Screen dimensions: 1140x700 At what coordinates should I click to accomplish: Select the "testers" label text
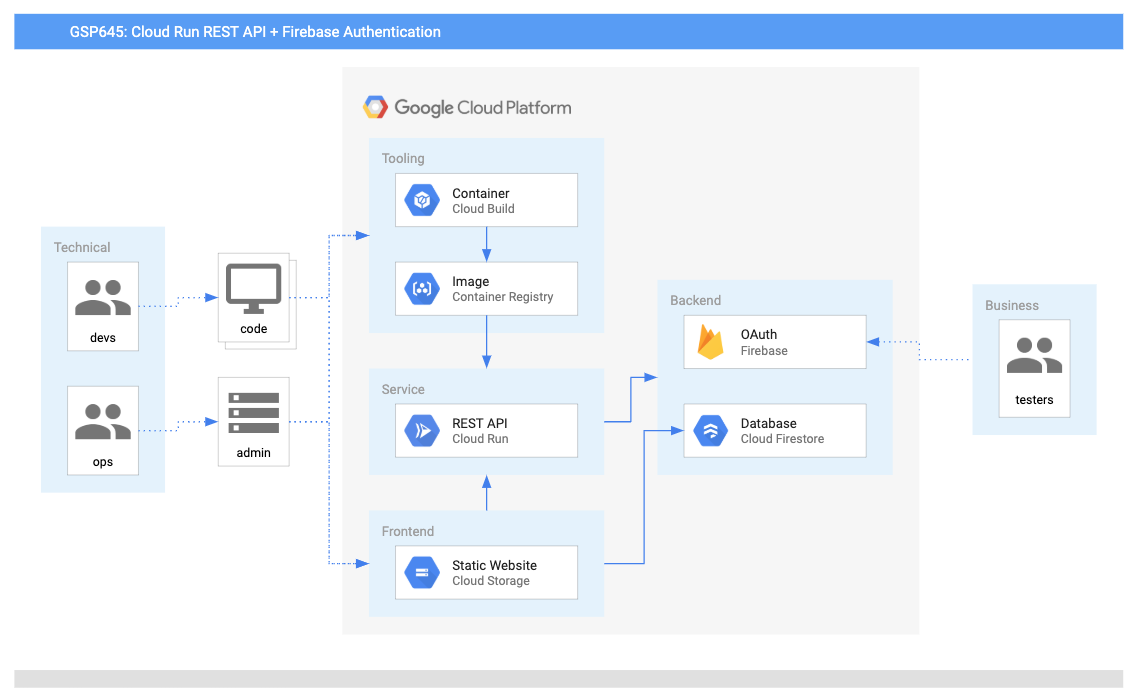click(x=1034, y=400)
